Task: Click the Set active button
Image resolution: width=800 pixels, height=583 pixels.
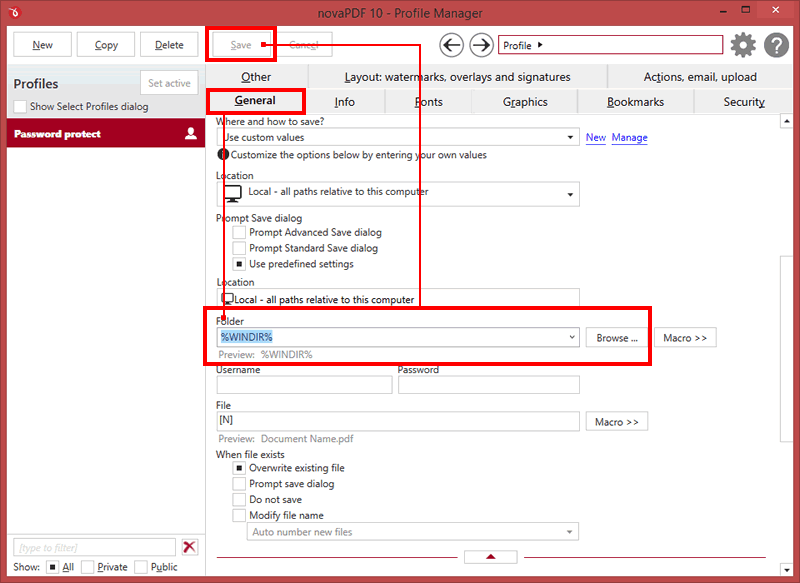Action: point(169,83)
